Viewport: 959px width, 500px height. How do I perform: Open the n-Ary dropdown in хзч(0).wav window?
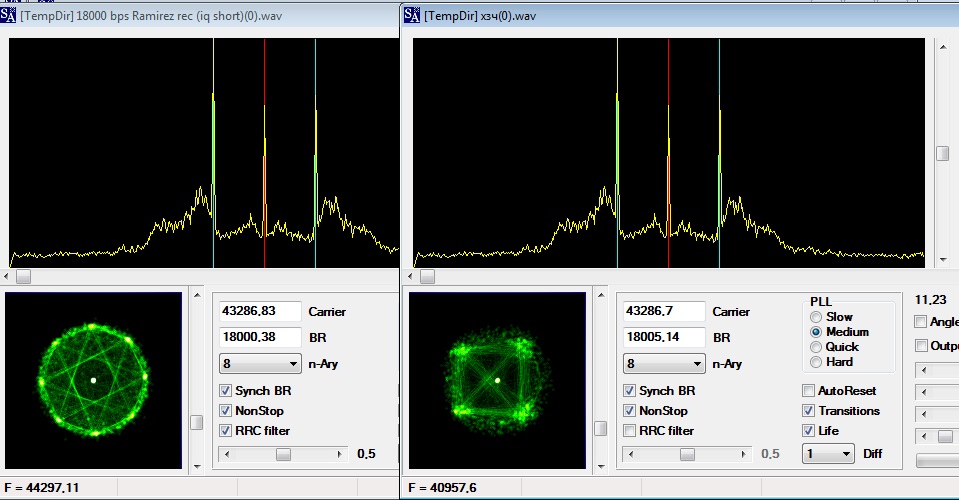point(664,364)
